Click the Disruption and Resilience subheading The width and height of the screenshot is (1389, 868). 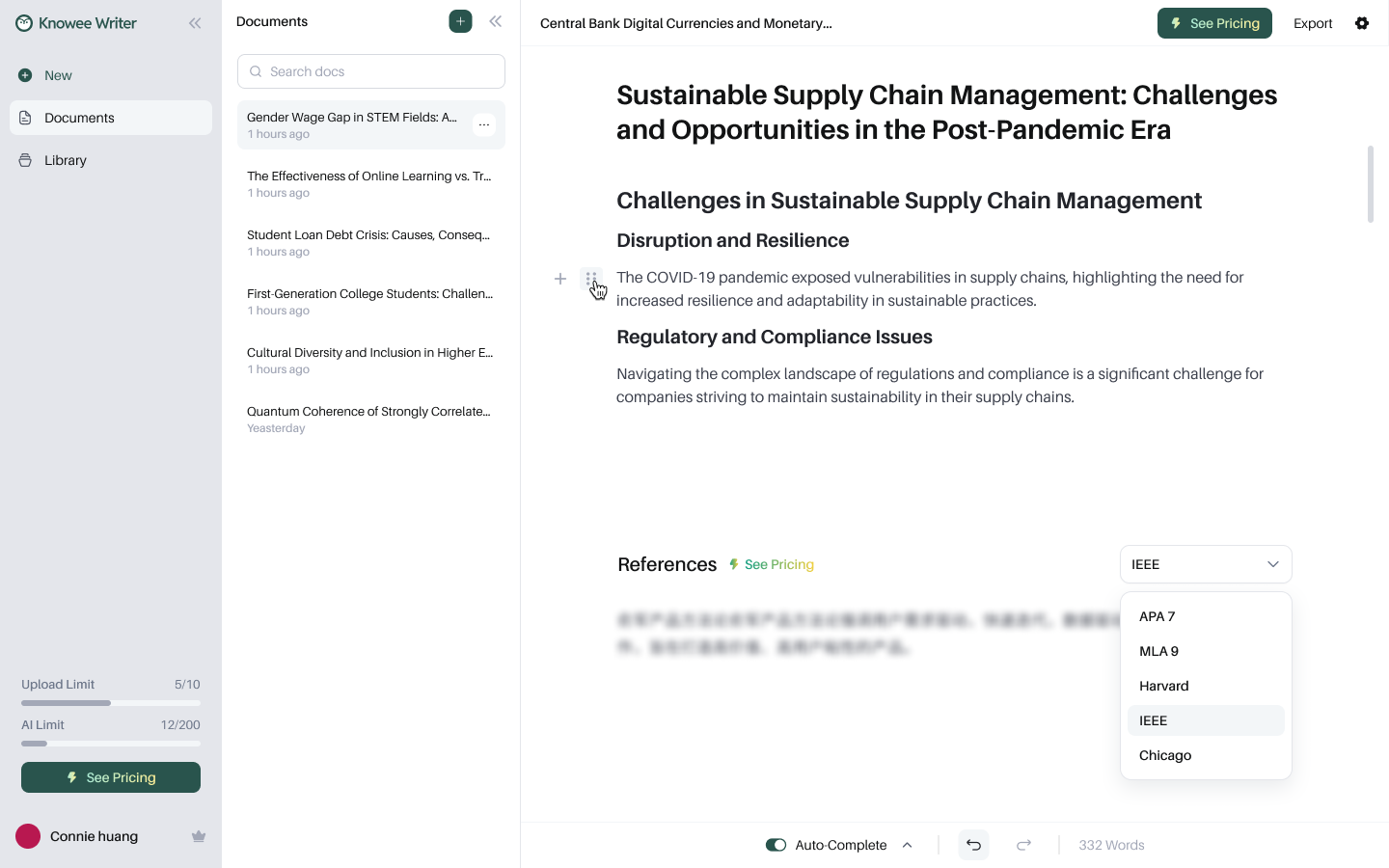[733, 240]
